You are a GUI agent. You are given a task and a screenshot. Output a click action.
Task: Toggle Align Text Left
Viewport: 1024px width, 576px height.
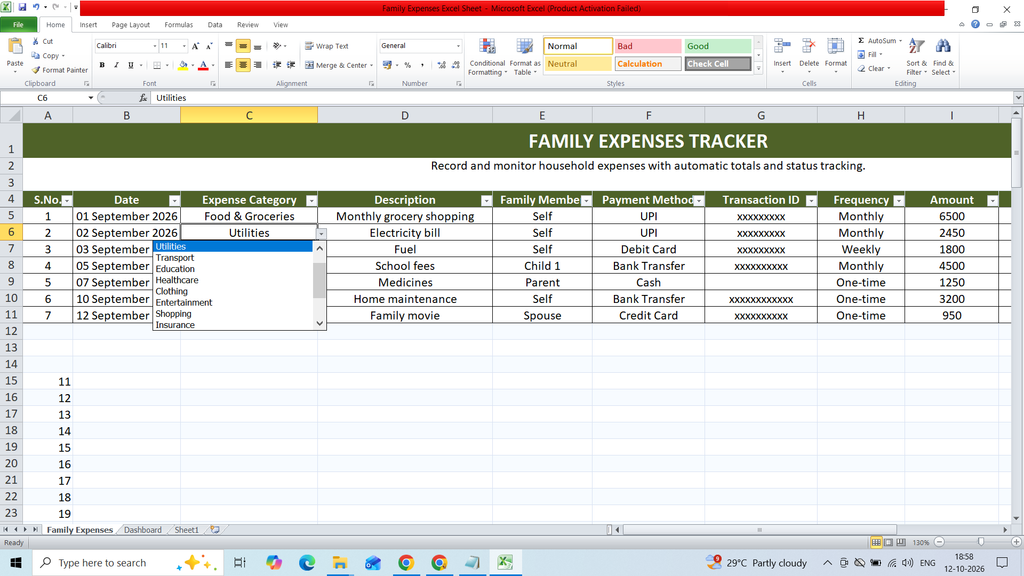(x=229, y=65)
